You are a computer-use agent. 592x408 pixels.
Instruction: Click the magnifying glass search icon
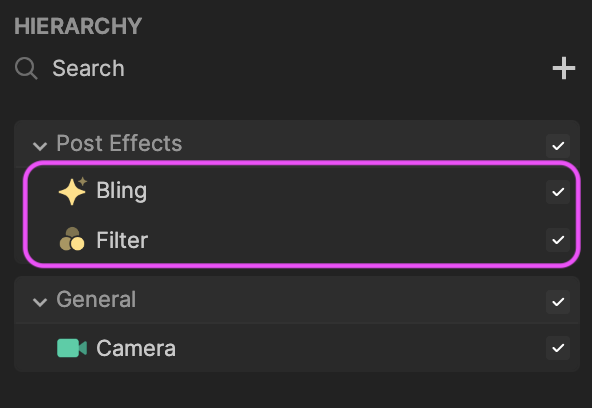coord(26,68)
